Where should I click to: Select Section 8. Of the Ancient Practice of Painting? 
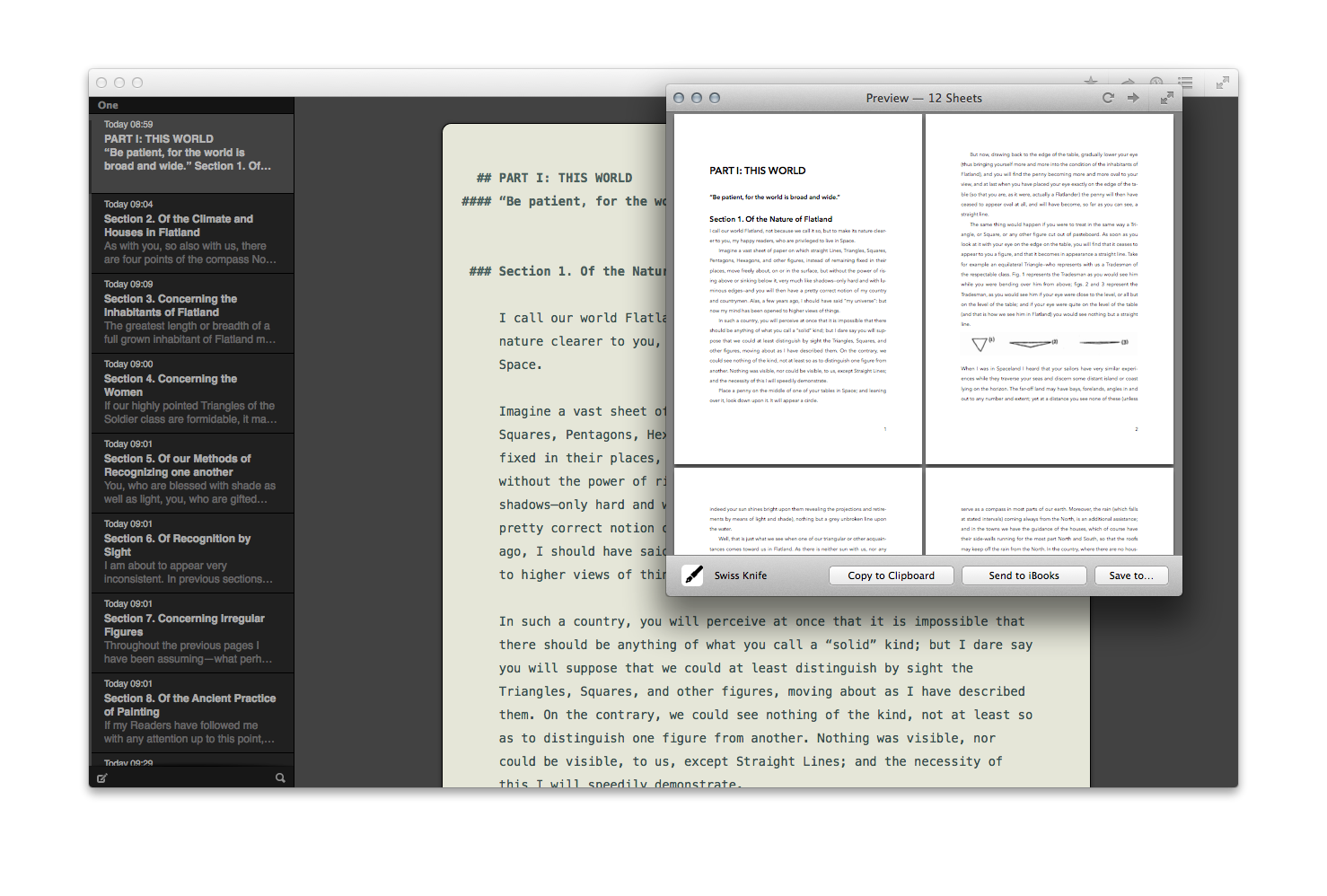(x=192, y=712)
